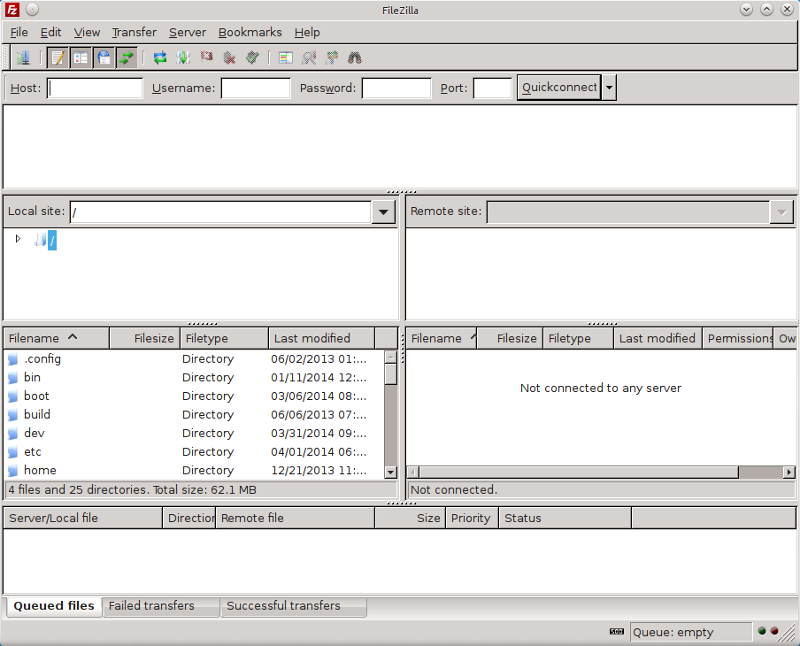This screenshot has height=646, width=800.
Task: Focus the Password input field
Action: click(x=396, y=88)
